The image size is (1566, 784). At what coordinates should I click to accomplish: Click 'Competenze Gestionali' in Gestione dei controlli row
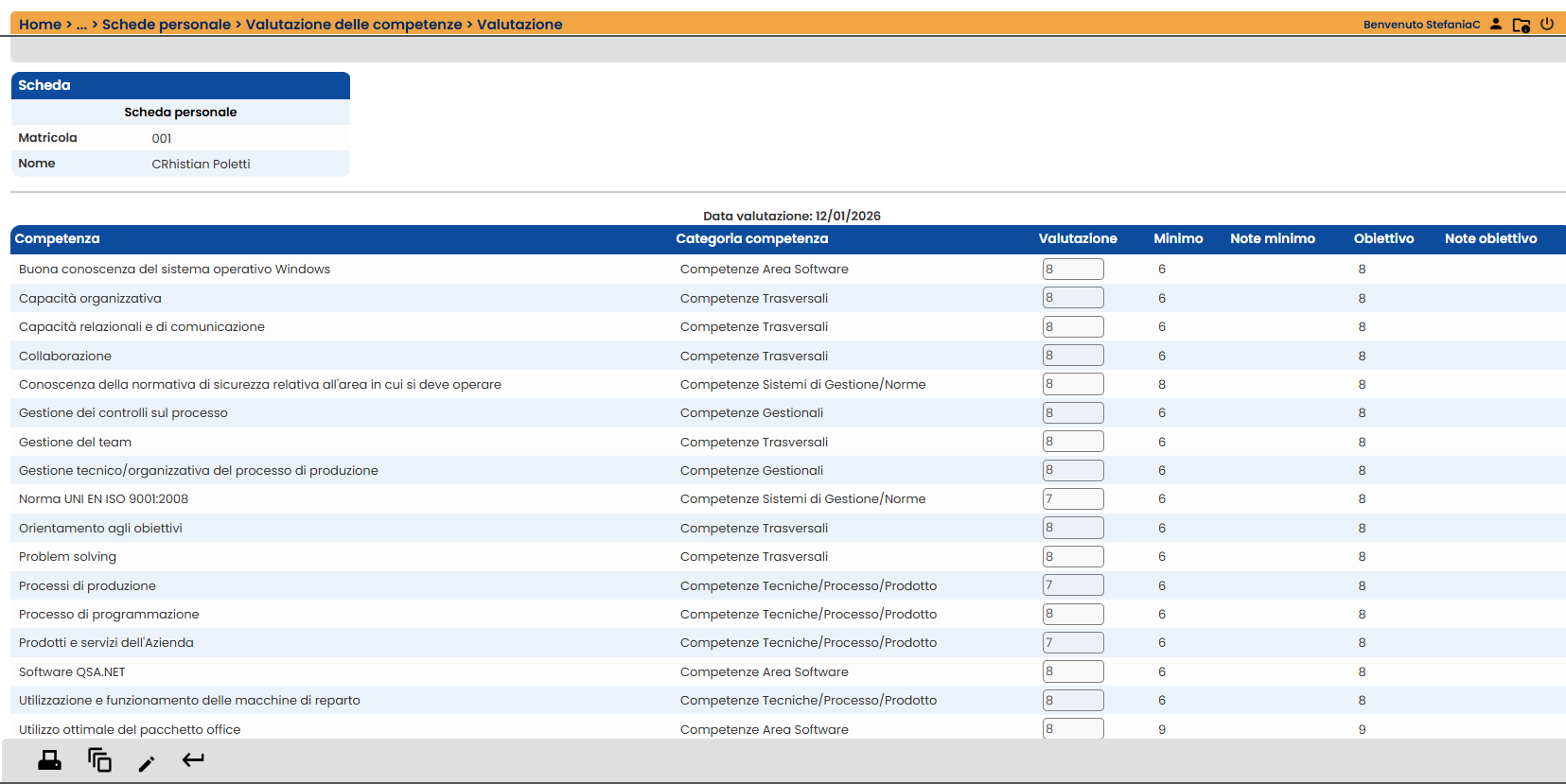click(751, 413)
